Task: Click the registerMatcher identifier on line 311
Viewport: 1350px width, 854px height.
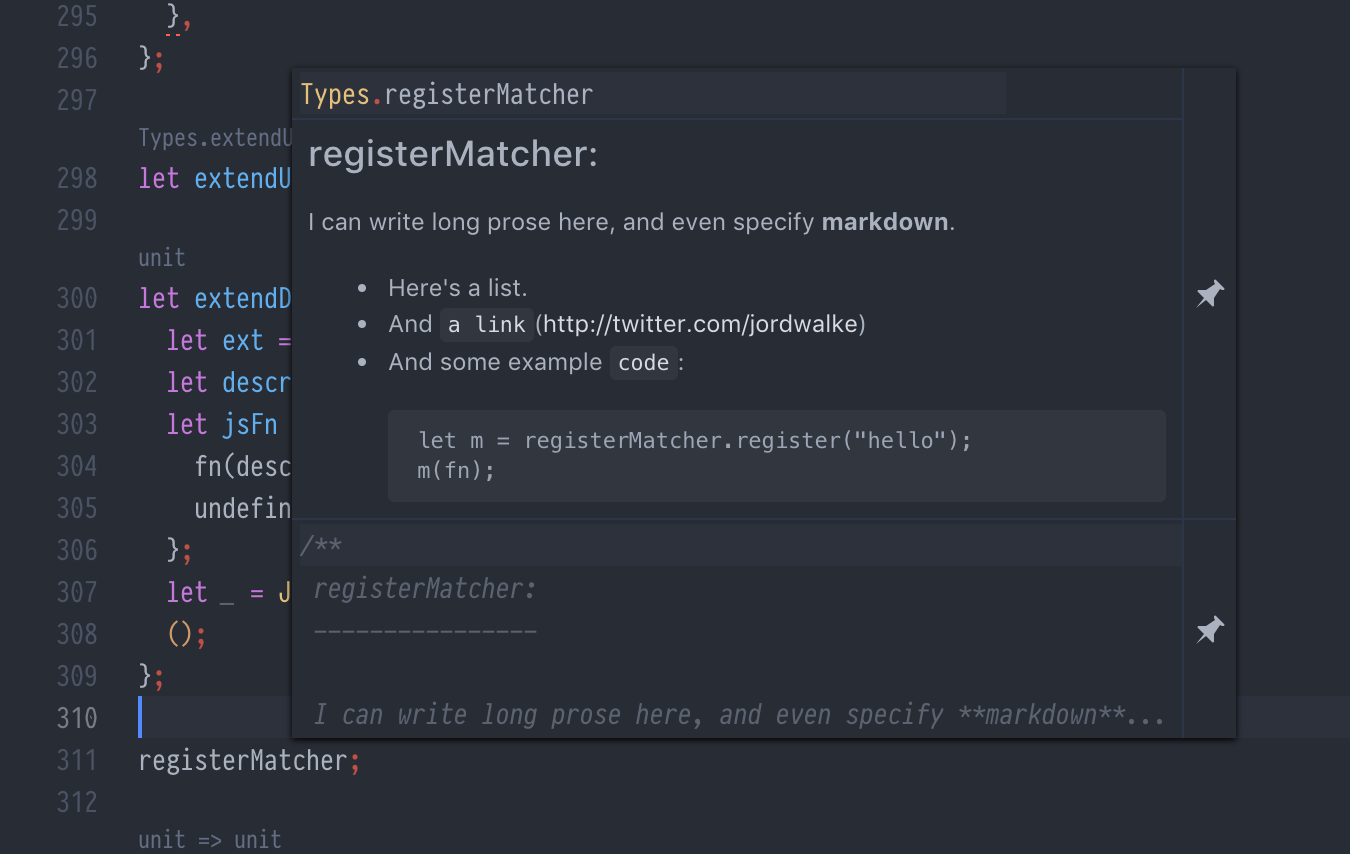Action: (243, 761)
